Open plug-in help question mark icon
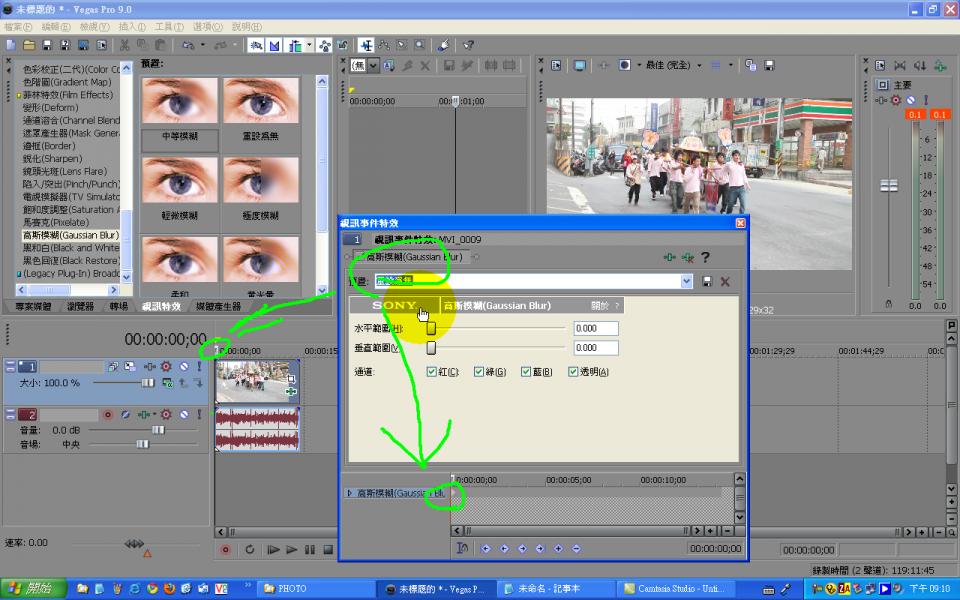Screen dimensions: 960x600 pyautogui.click(x=705, y=258)
